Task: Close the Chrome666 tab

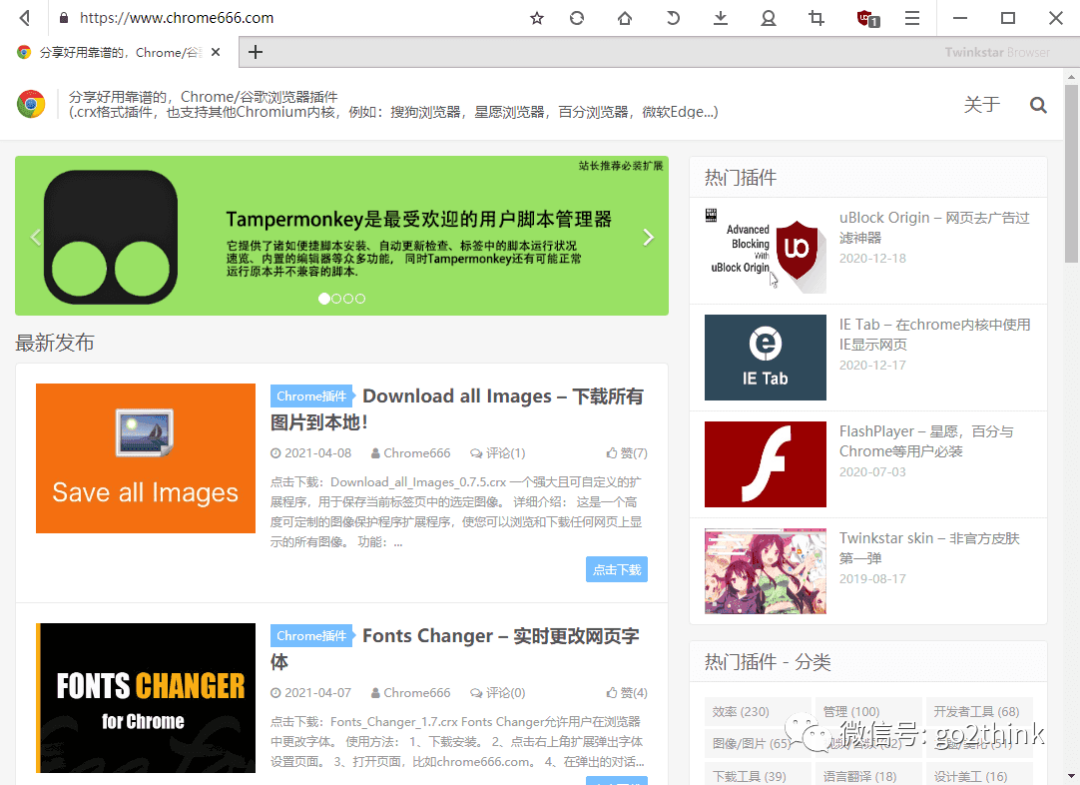Action: [216, 52]
